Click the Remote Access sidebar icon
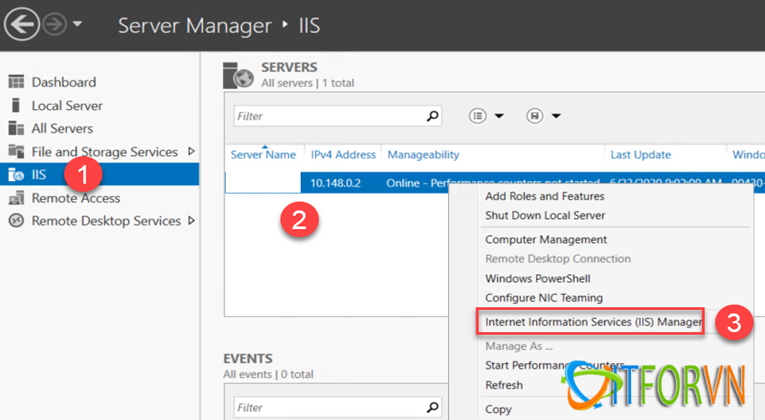Screen dimensions: 765x420 15,198
